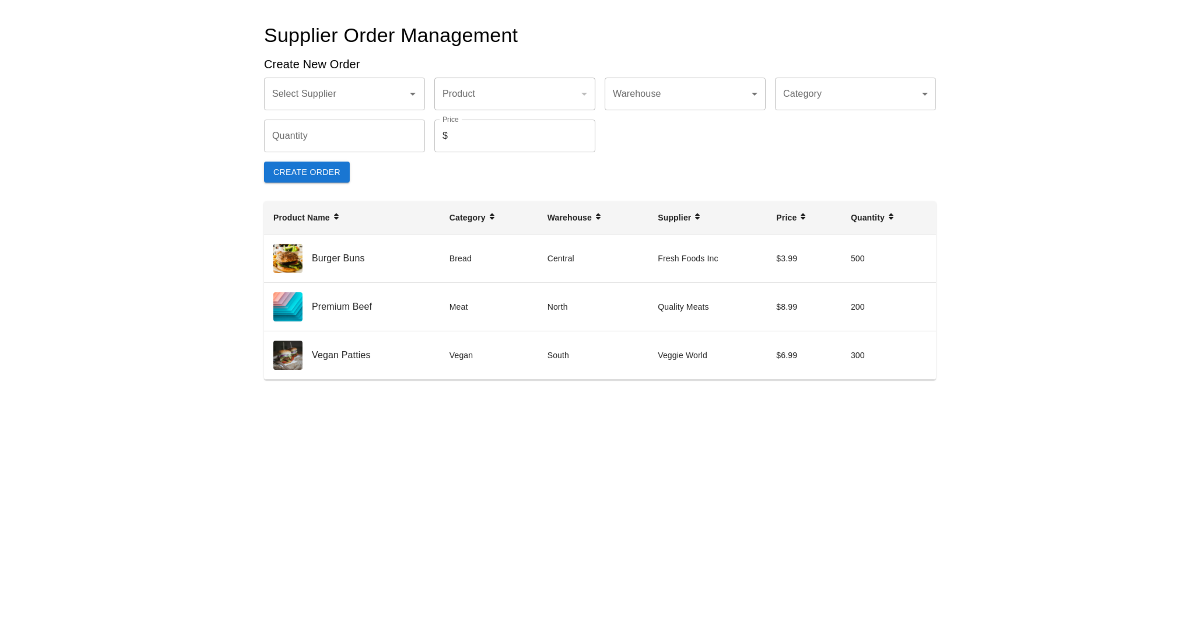Click sort icon next to Product Name

click(x=336, y=217)
